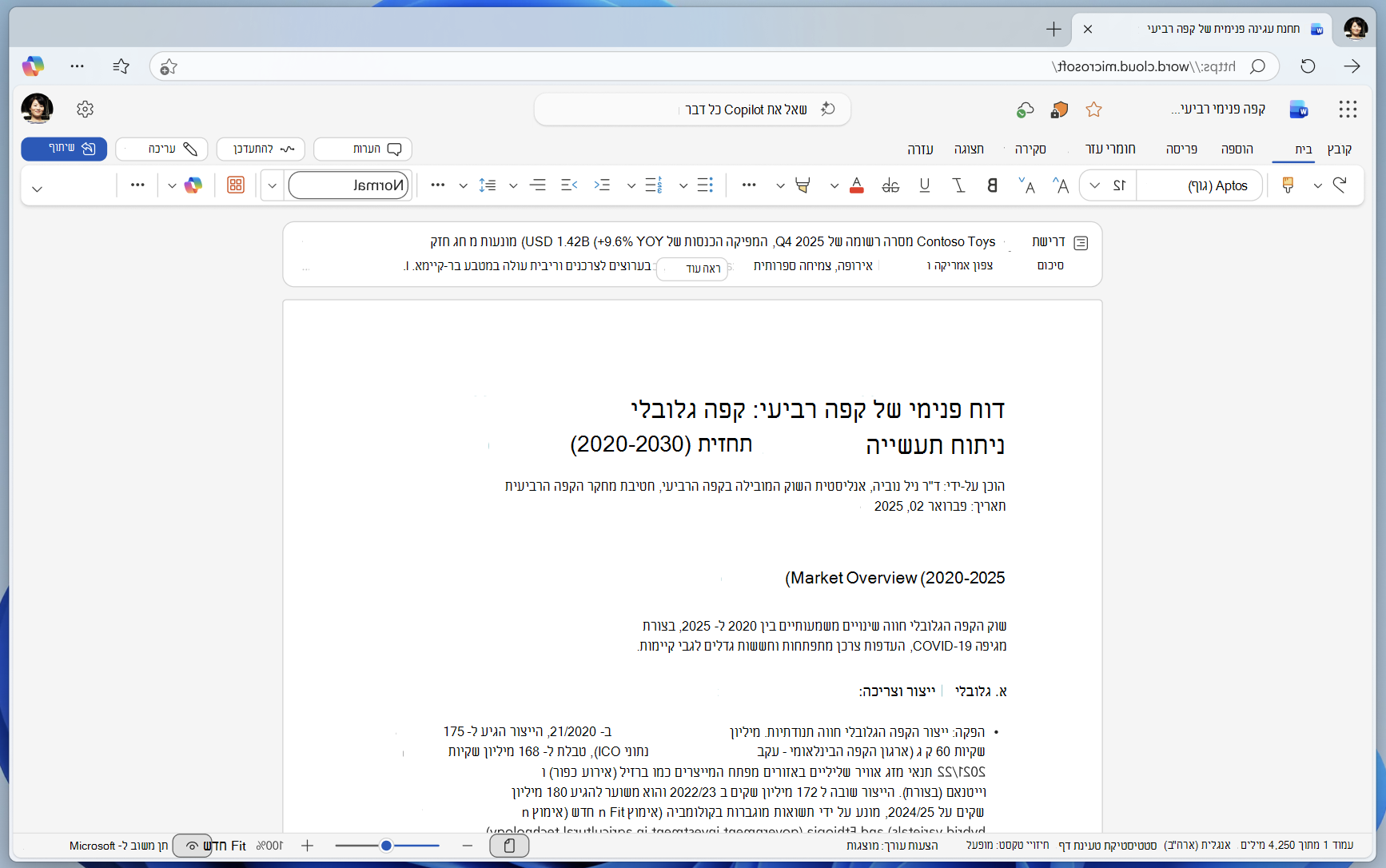The width and height of the screenshot is (1386, 868).
Task: Adjust the zoom slider handle
Action: [x=386, y=846]
